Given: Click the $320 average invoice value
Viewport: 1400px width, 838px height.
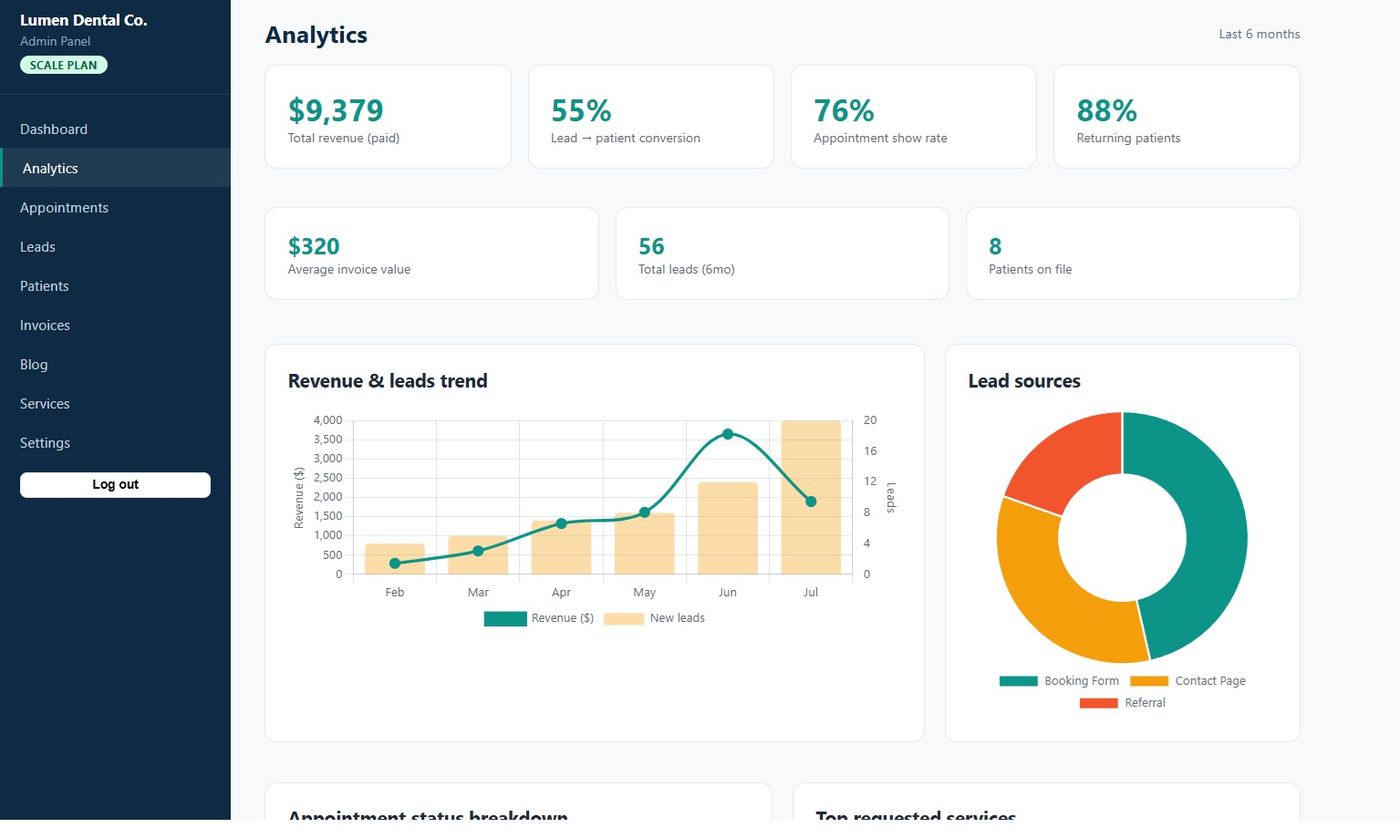Looking at the screenshot, I should click(314, 246).
